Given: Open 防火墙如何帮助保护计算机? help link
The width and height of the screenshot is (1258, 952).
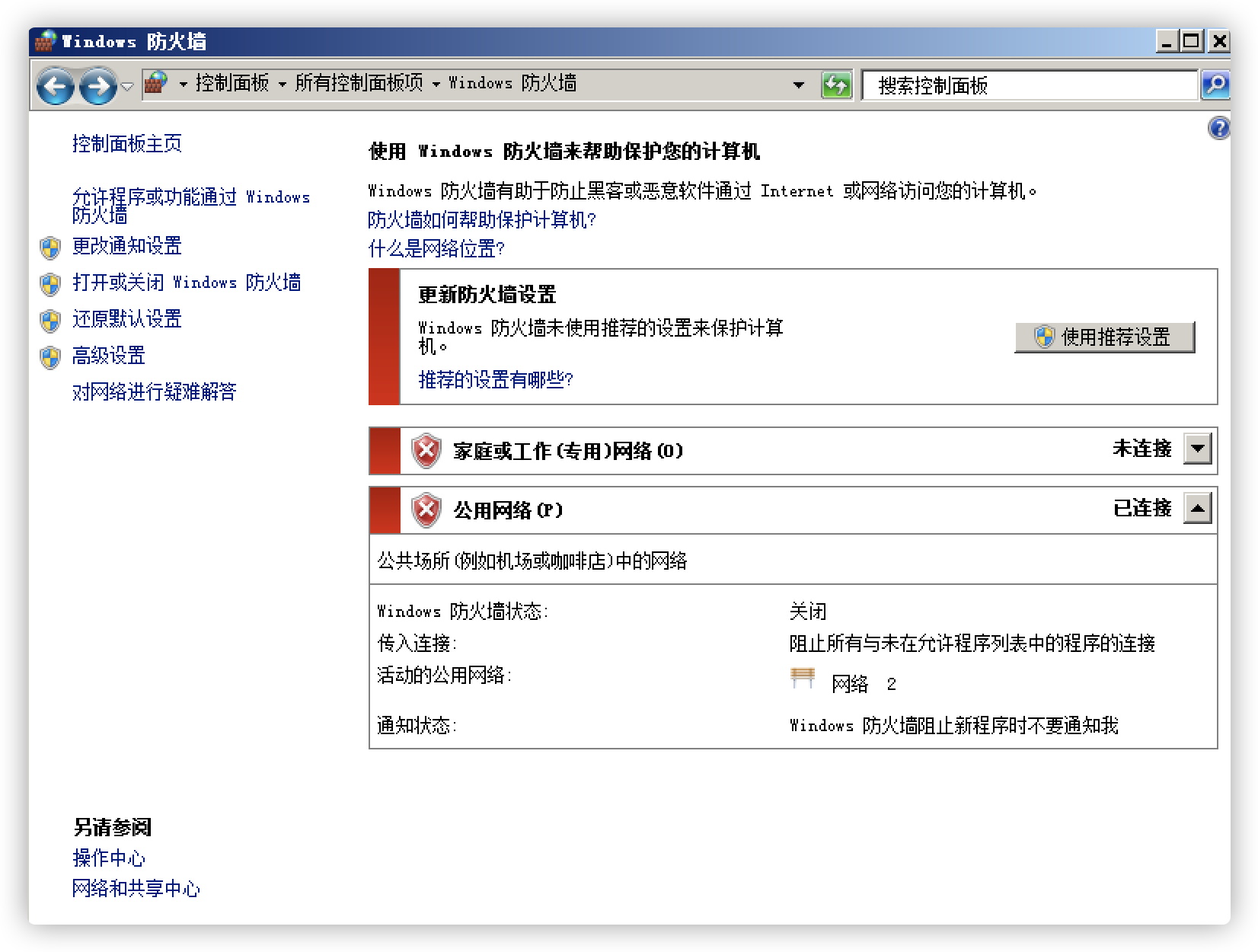Looking at the screenshot, I should coord(482,220).
